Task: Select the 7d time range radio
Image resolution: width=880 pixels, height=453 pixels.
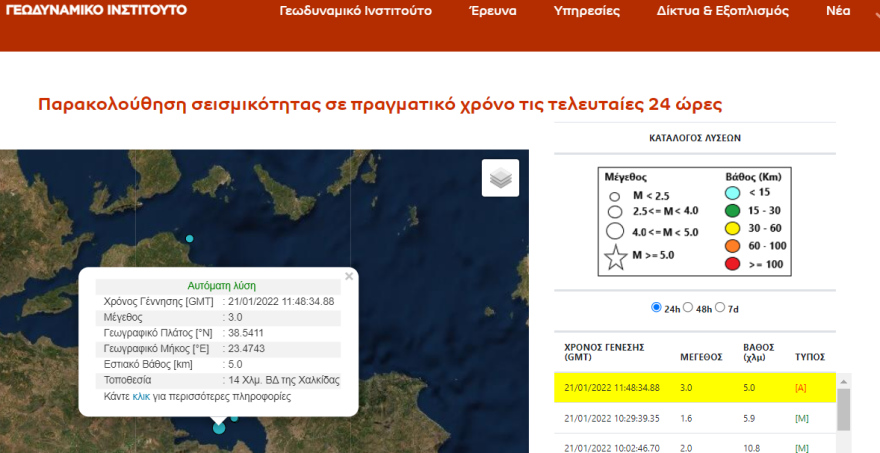Action: [x=720, y=308]
